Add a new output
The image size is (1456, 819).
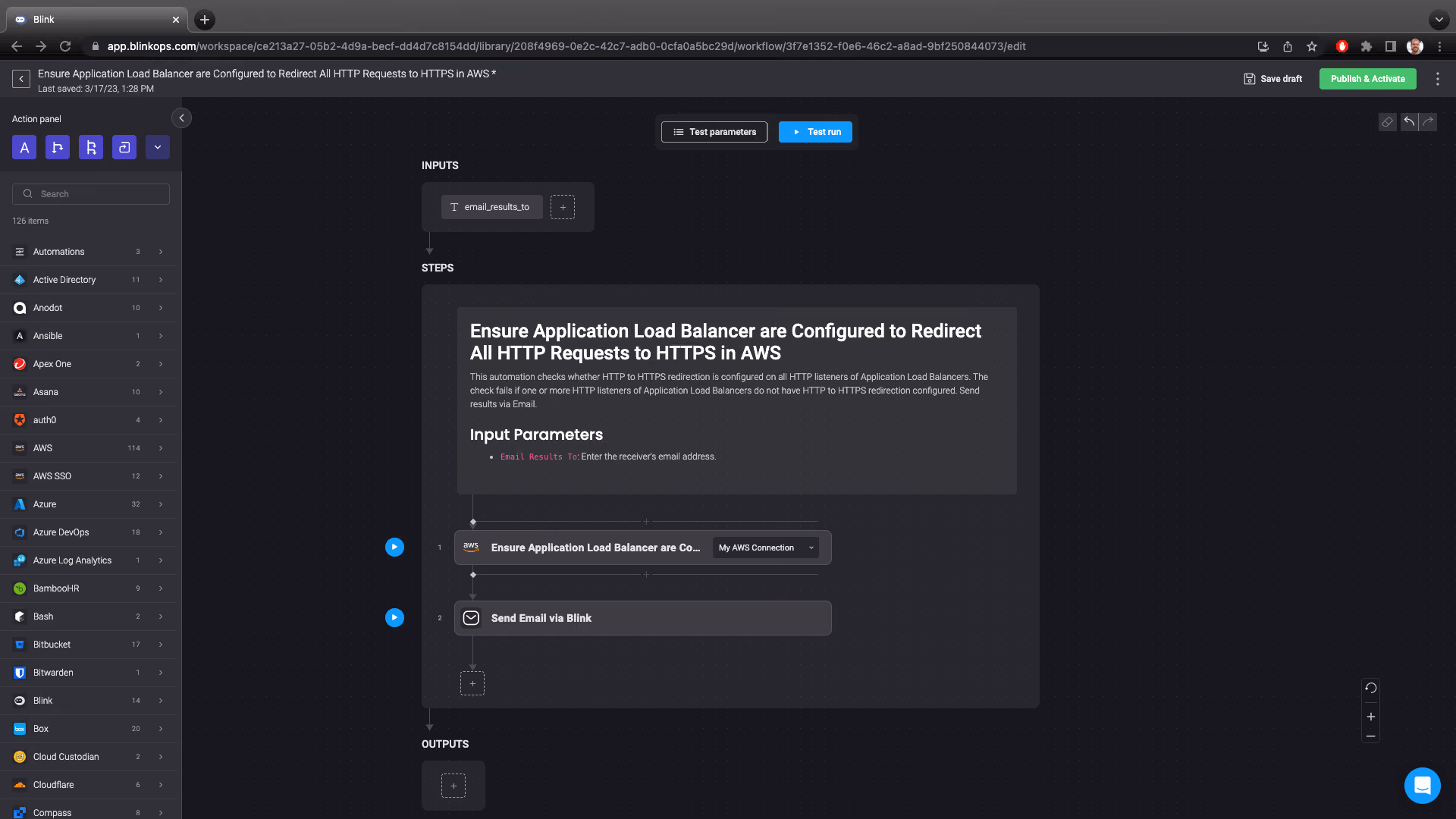pos(453,786)
